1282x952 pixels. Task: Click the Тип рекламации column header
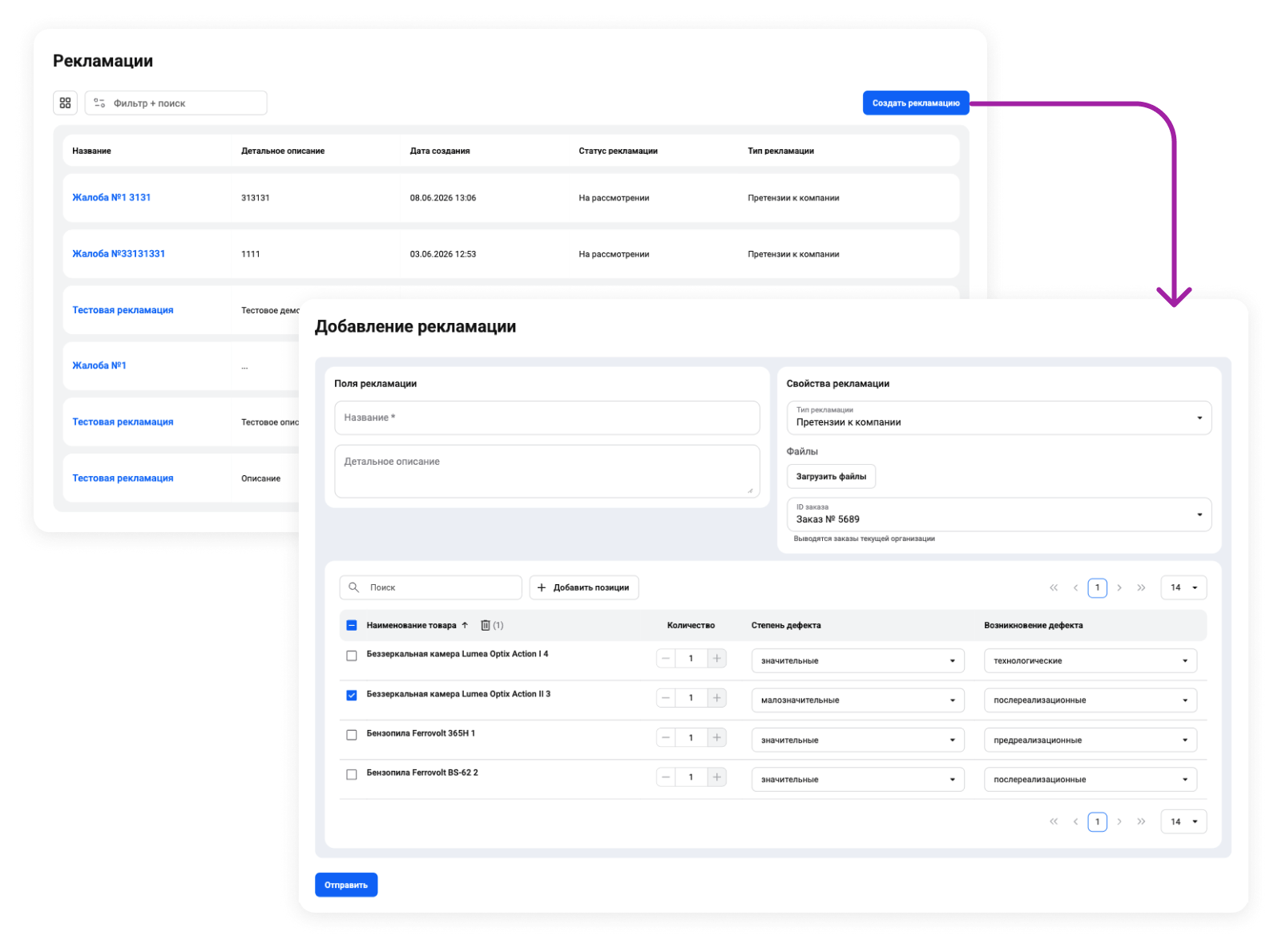click(780, 151)
